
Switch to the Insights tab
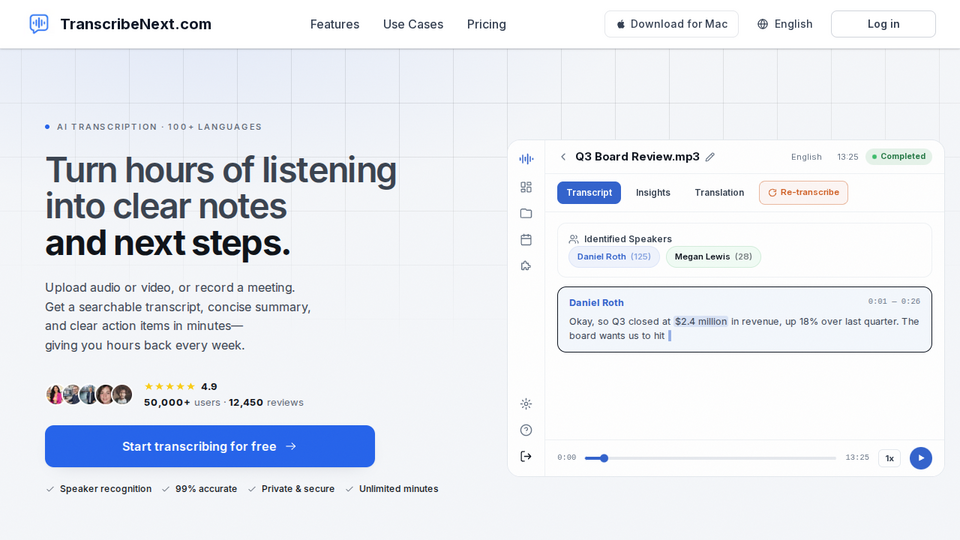[x=653, y=192]
